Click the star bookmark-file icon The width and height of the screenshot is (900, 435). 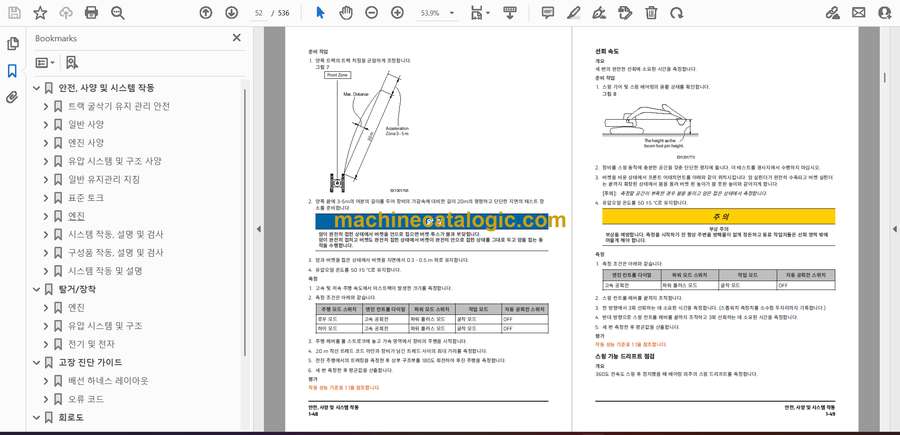40,13
